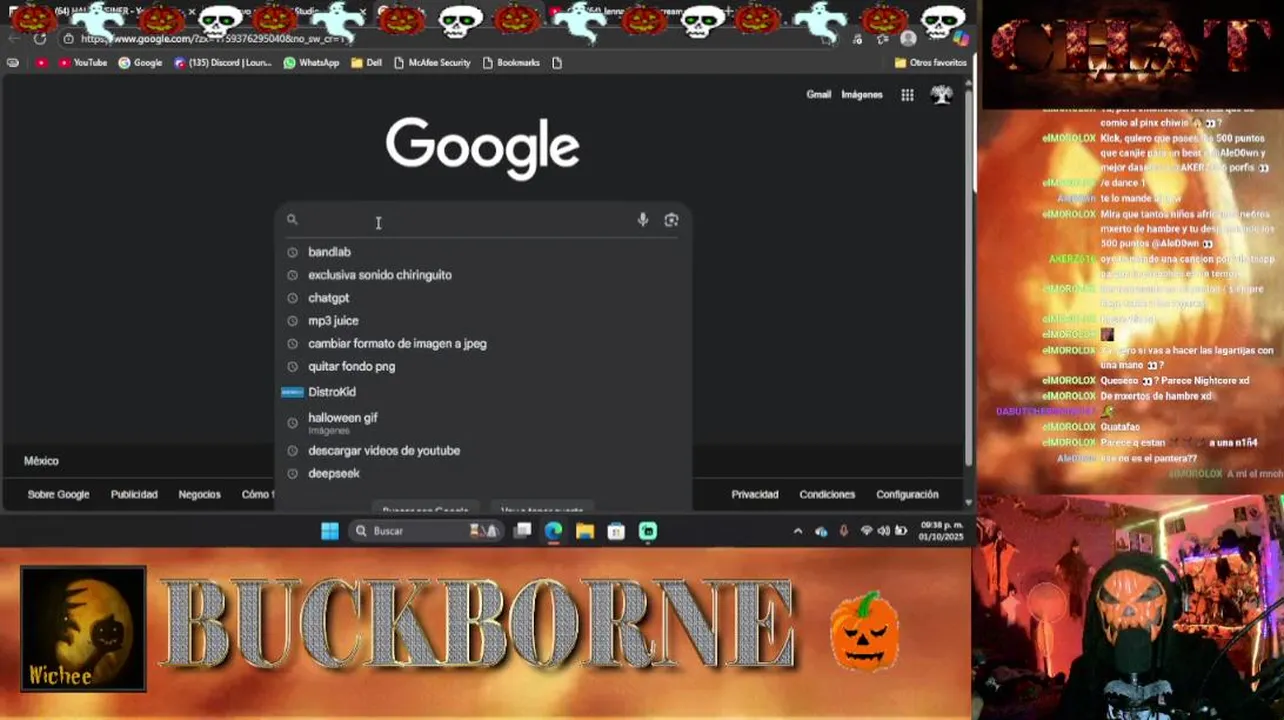Open the Imágenes link

(x=862, y=95)
